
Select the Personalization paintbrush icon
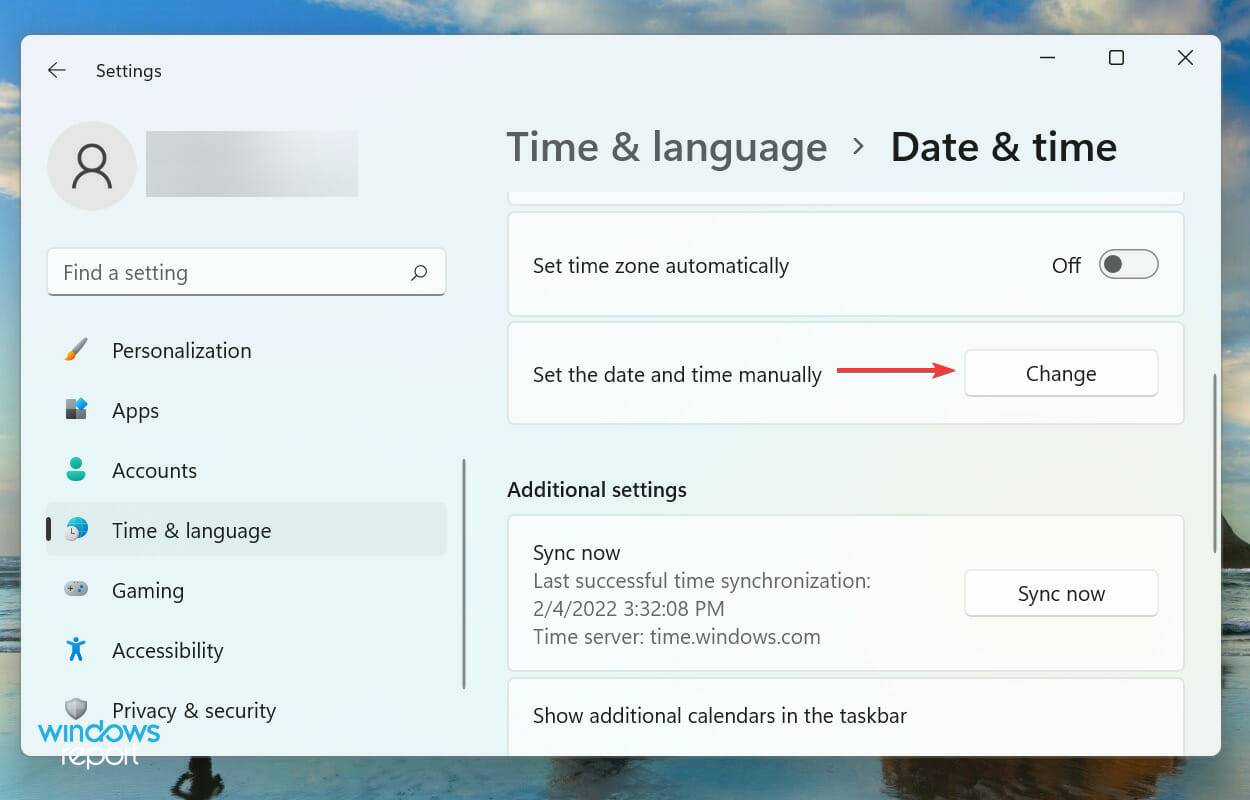74,350
